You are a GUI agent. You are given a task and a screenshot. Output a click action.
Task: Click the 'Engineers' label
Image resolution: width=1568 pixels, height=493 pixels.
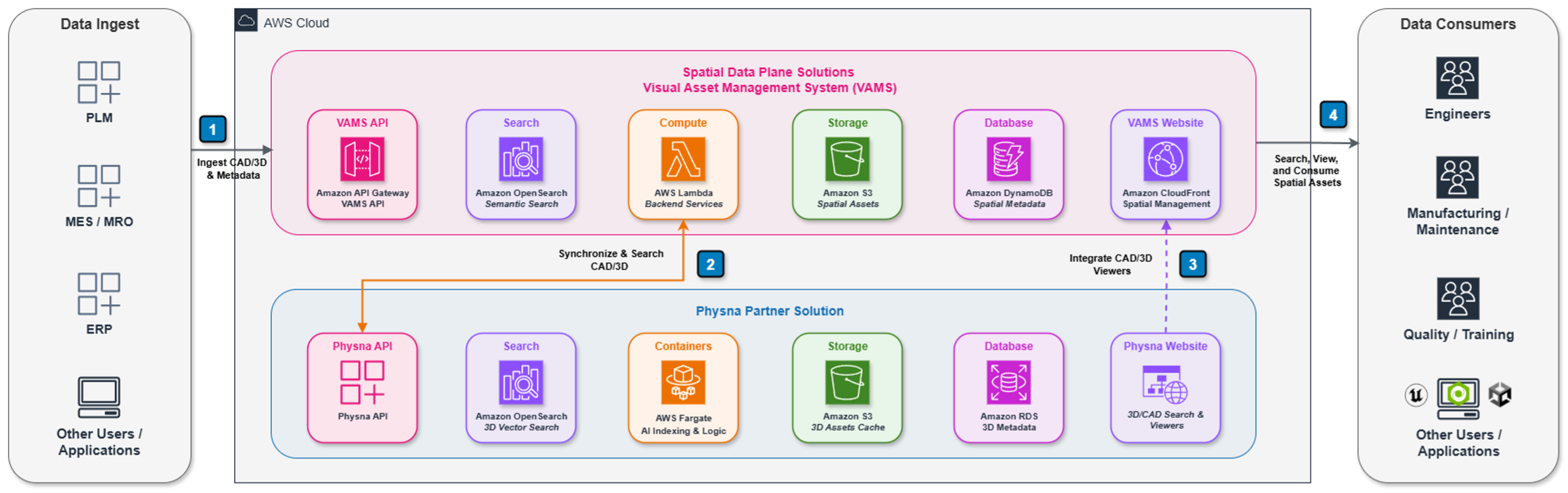click(1457, 114)
